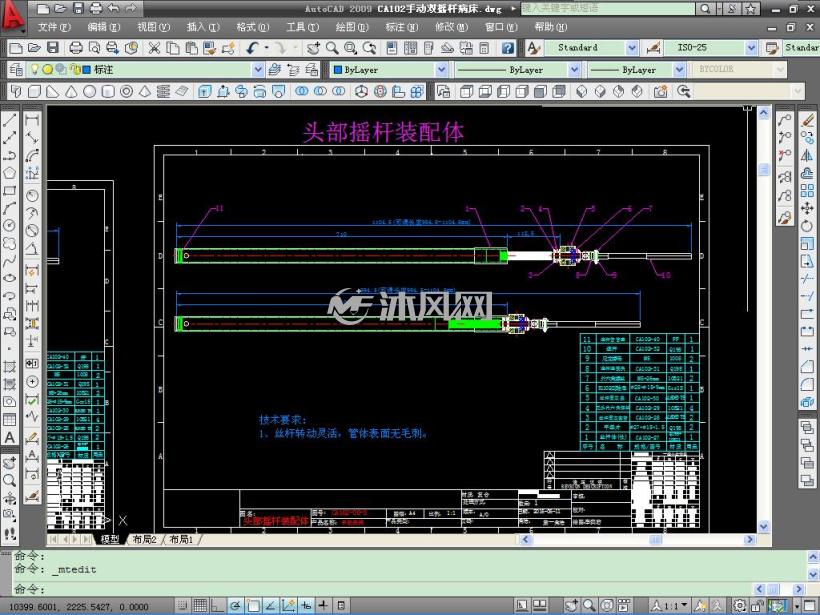Open the ByLayer lineweight dropdown
Image resolution: width=820 pixels, height=615 pixels.
point(679,69)
